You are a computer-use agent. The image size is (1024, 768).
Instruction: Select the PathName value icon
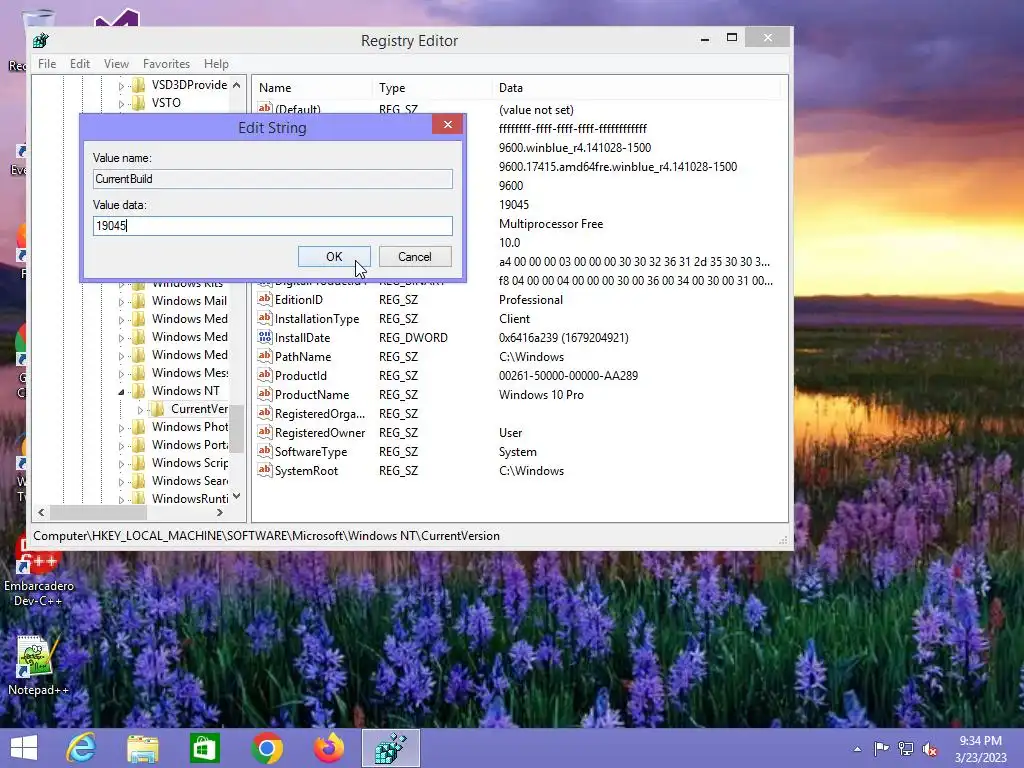coord(264,357)
